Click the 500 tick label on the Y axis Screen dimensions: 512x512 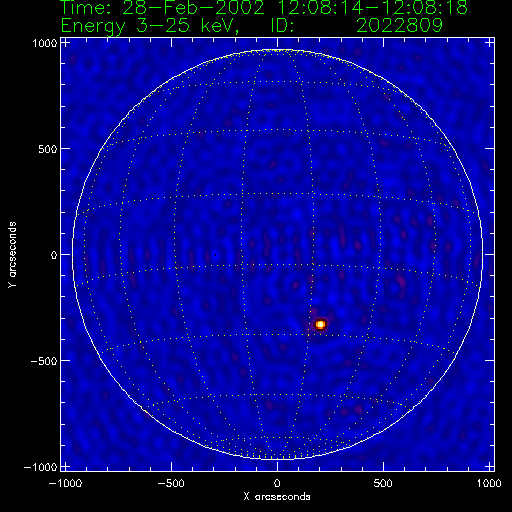pyautogui.click(x=48, y=149)
